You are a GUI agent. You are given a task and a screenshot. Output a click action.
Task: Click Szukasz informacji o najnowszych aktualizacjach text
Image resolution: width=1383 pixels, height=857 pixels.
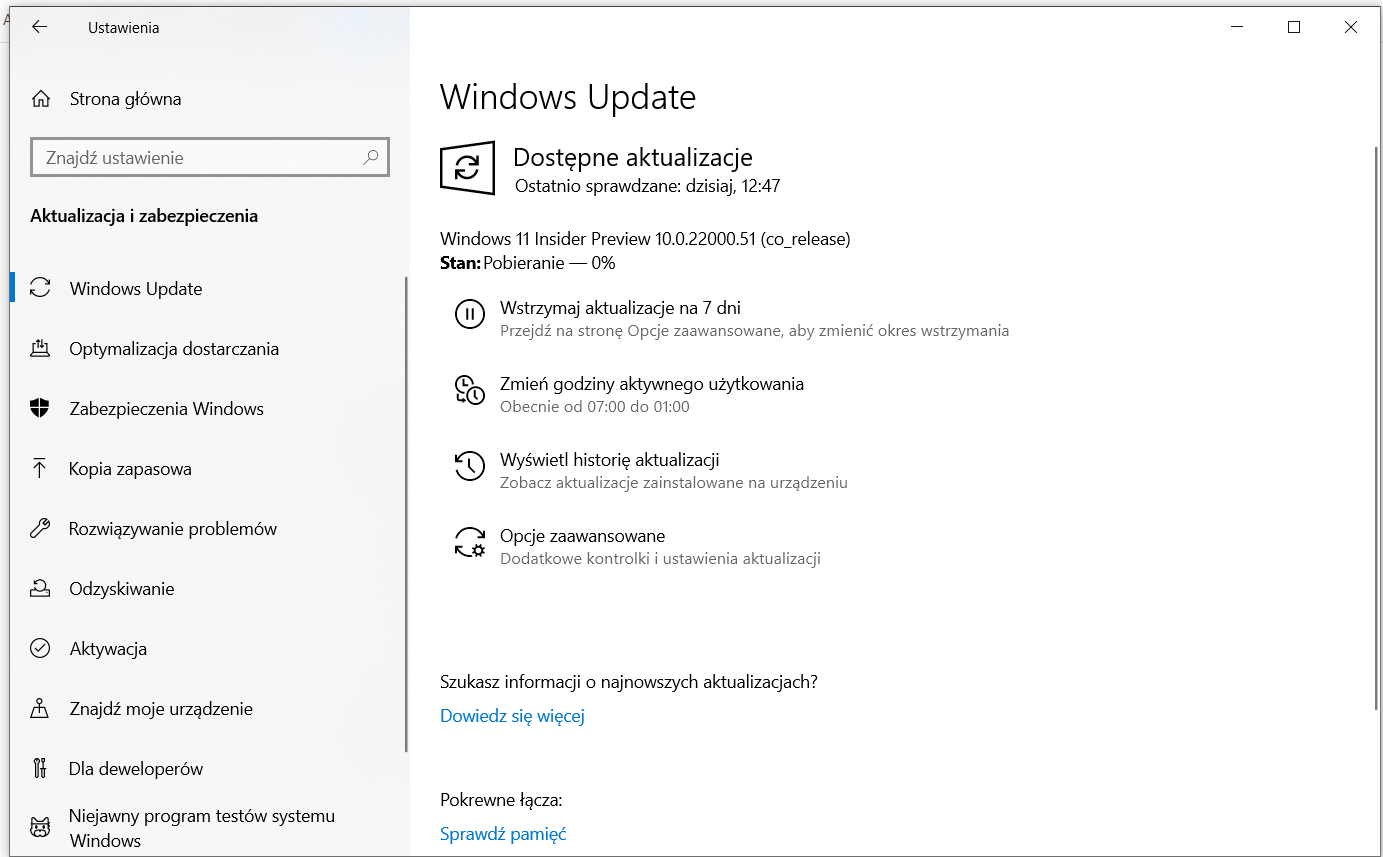629,682
